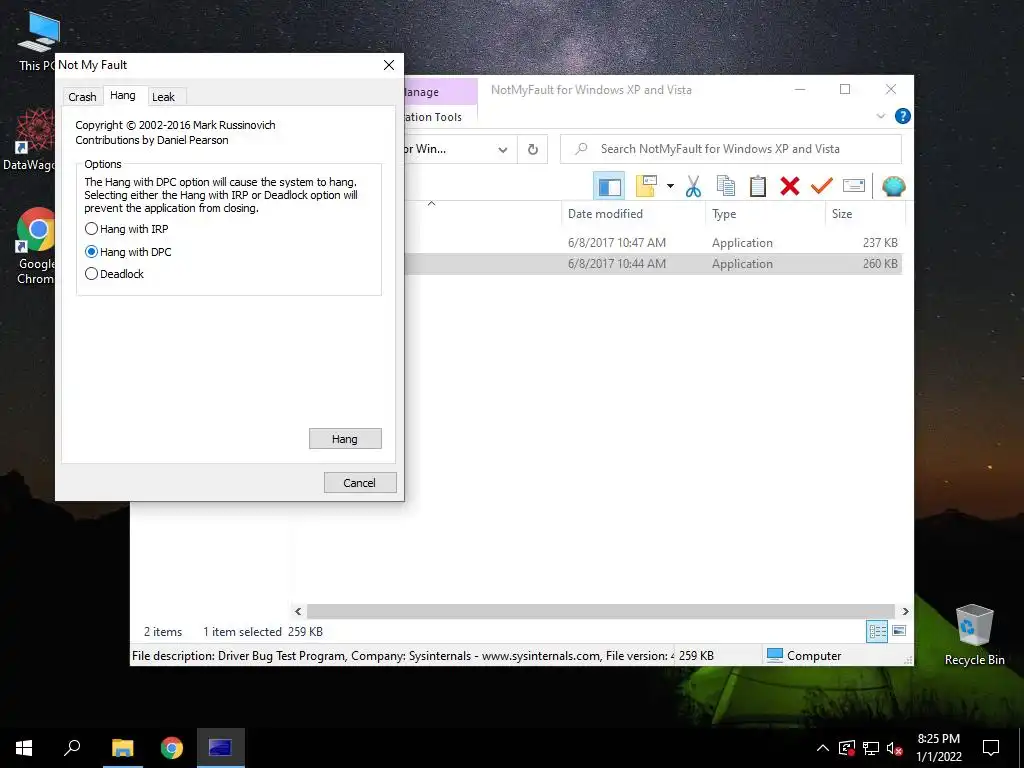This screenshot has height=768, width=1024.
Task: Click the 260 KB size cell
Action: pos(880,264)
